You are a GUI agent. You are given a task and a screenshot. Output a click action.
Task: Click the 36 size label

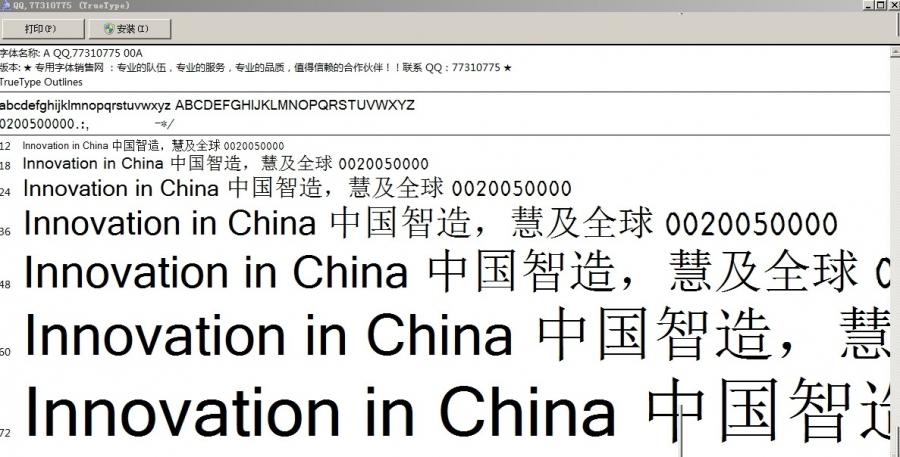coord(5,232)
